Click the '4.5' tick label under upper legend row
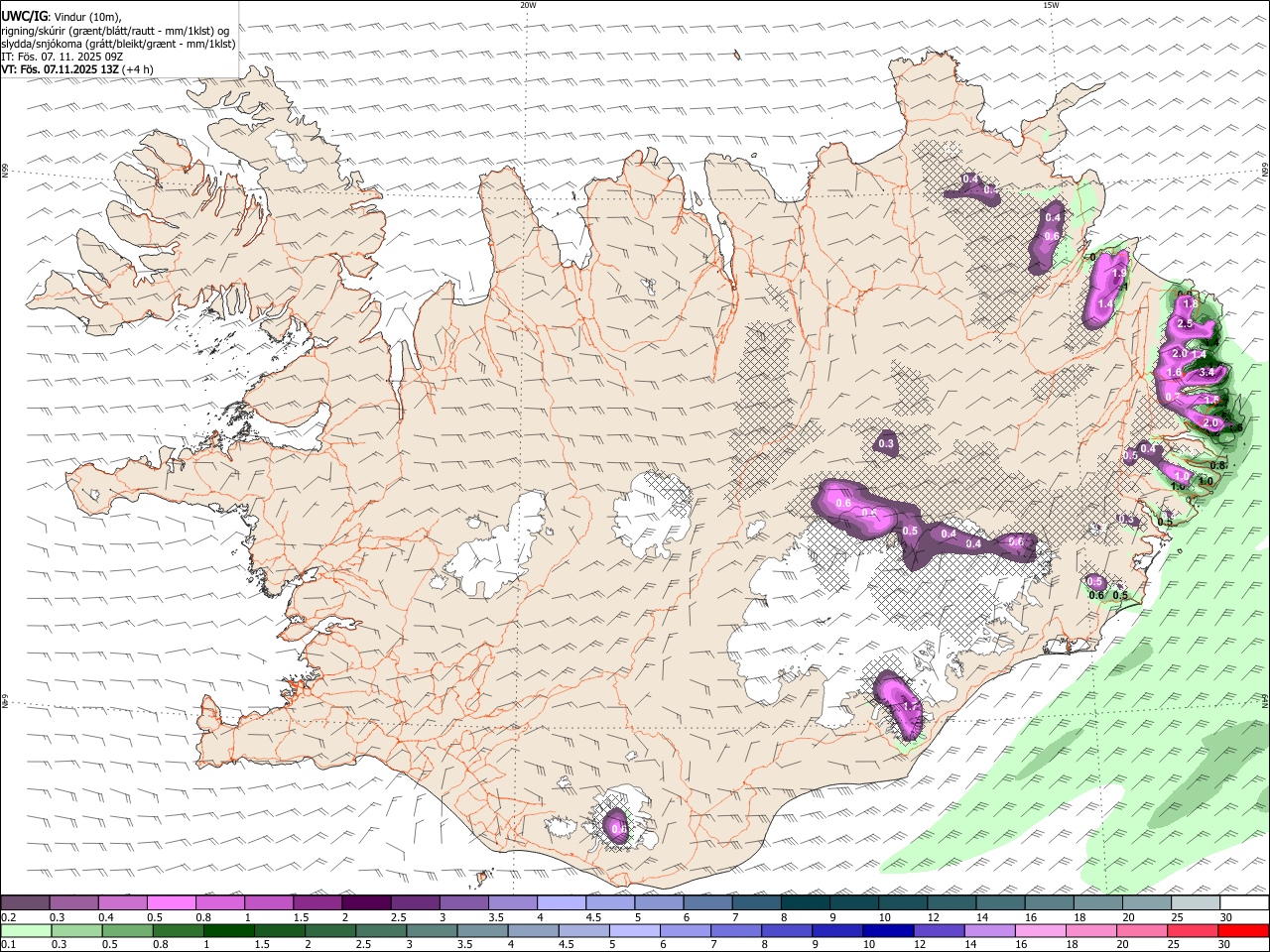Viewport: 1270px width, 952px height. (593, 917)
